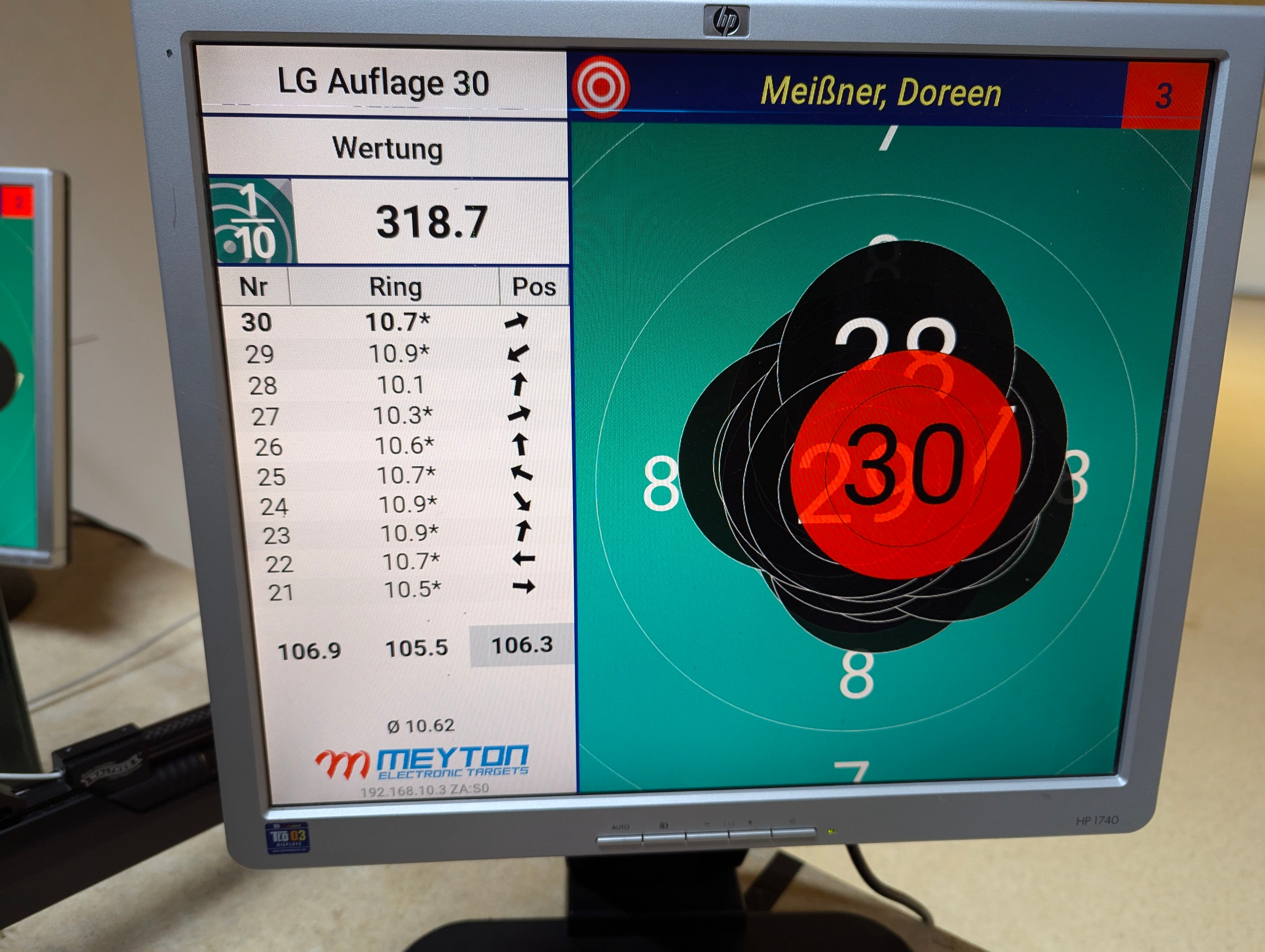Click the total score 318.7
The height and width of the screenshot is (952, 1265).
coord(432,222)
